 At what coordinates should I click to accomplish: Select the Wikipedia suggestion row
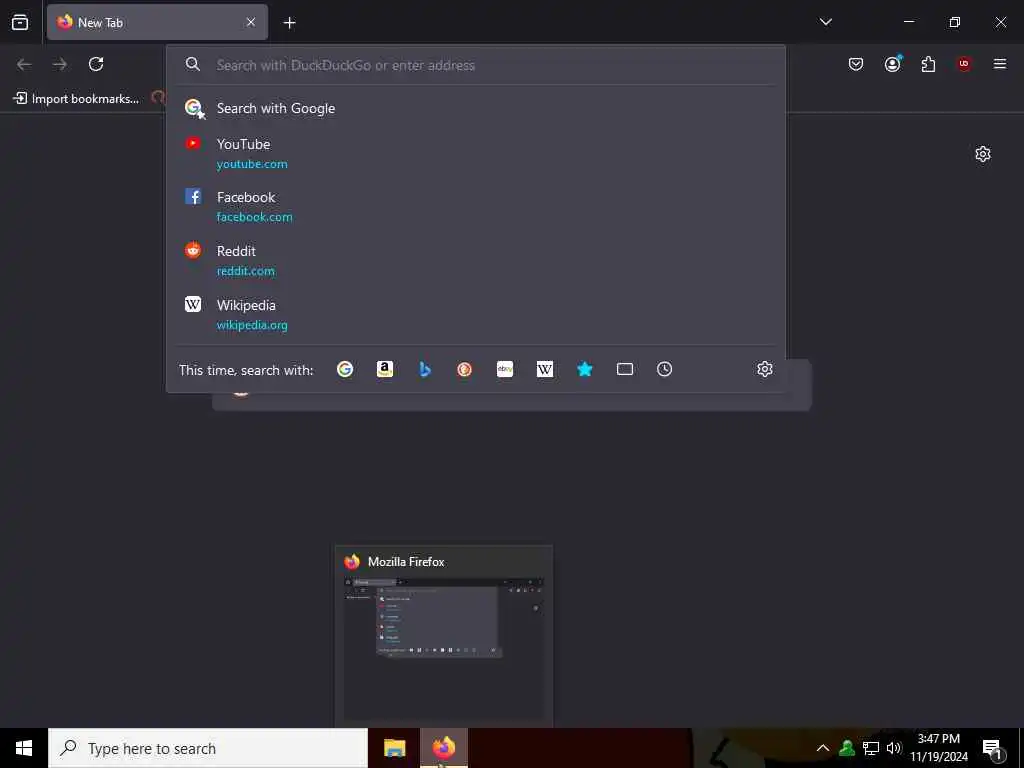[x=476, y=314]
